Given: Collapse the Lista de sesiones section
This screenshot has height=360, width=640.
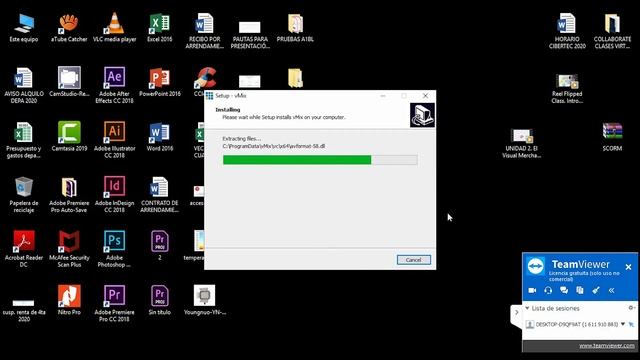Looking at the screenshot, I should pyautogui.click(x=527, y=308).
